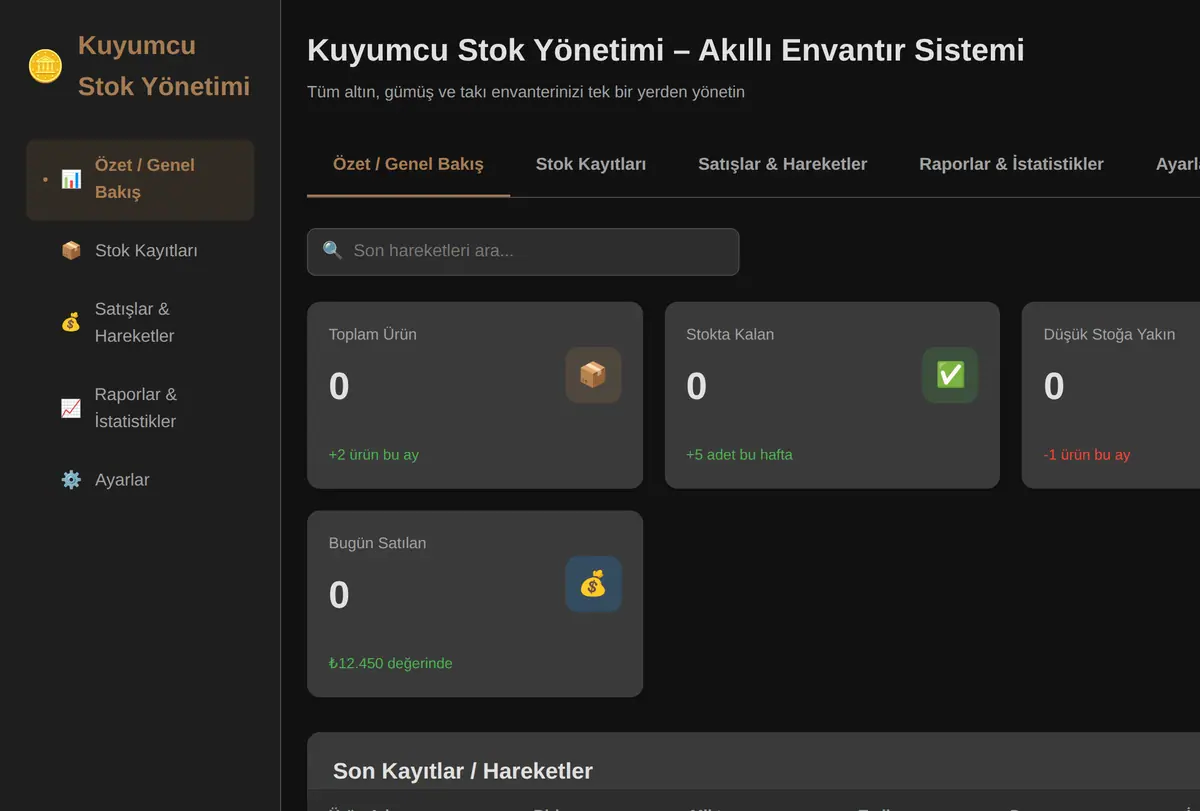Click the package icon in the Toplam Ürün card
Viewport: 1200px width, 811px height.
point(593,375)
